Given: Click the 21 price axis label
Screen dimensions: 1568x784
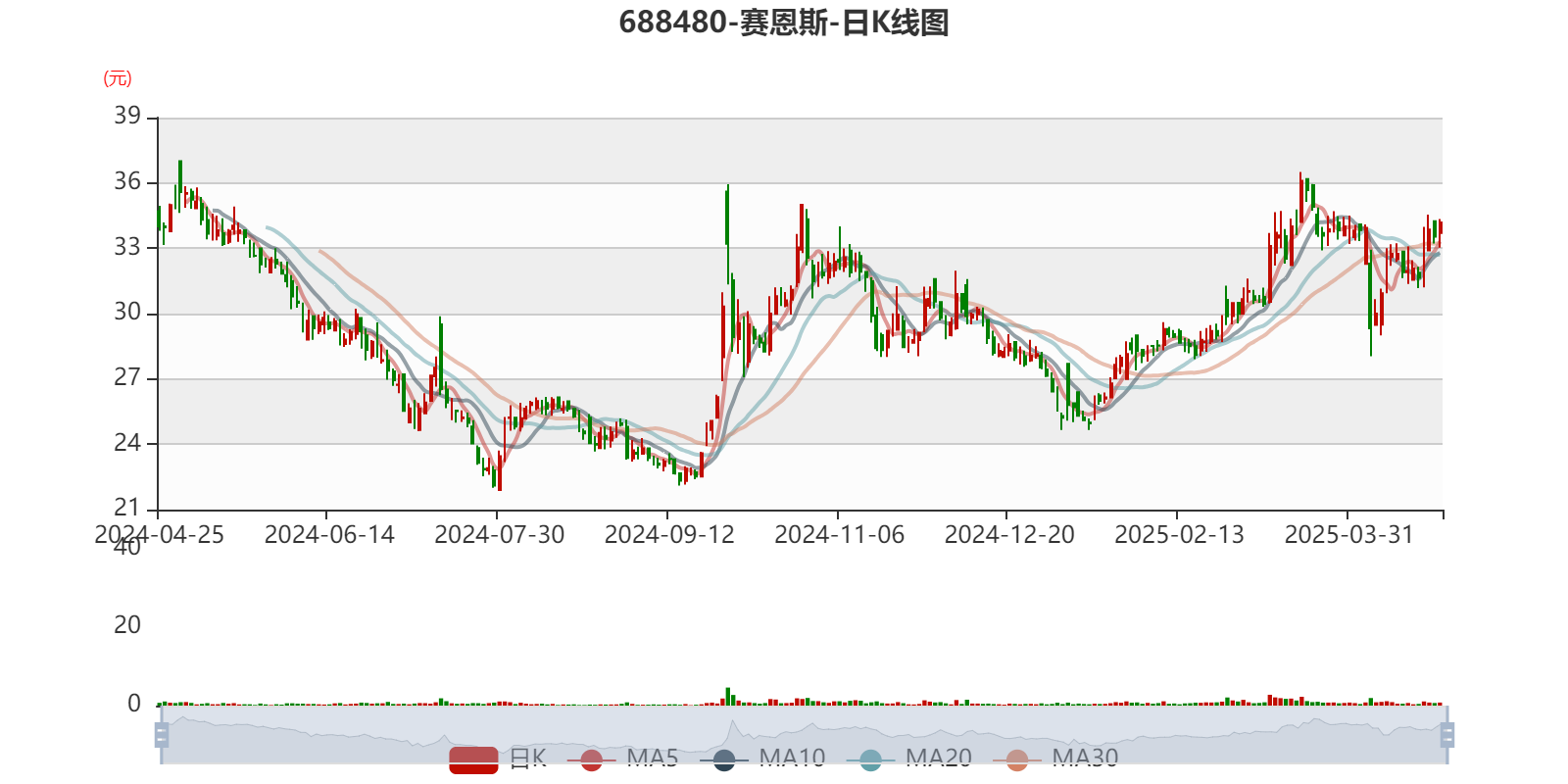Looking at the screenshot, I should (127, 508).
